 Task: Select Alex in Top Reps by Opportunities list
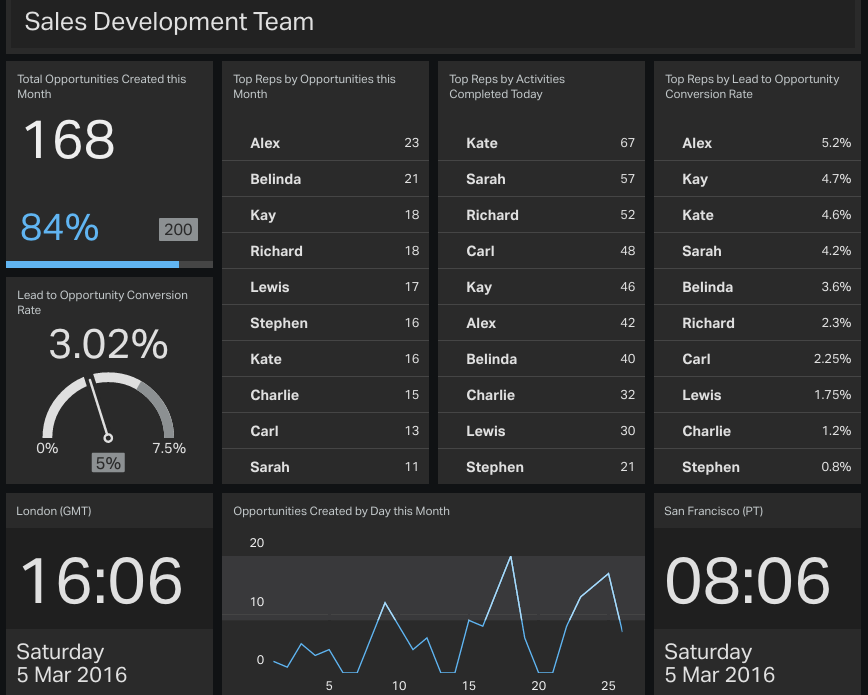point(264,143)
